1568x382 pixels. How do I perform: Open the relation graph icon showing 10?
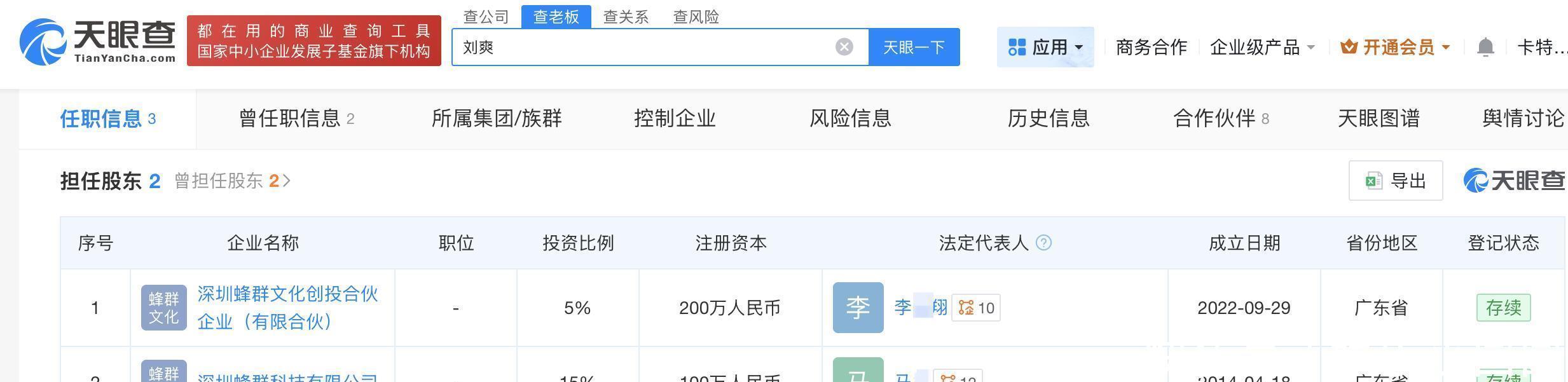point(976,308)
